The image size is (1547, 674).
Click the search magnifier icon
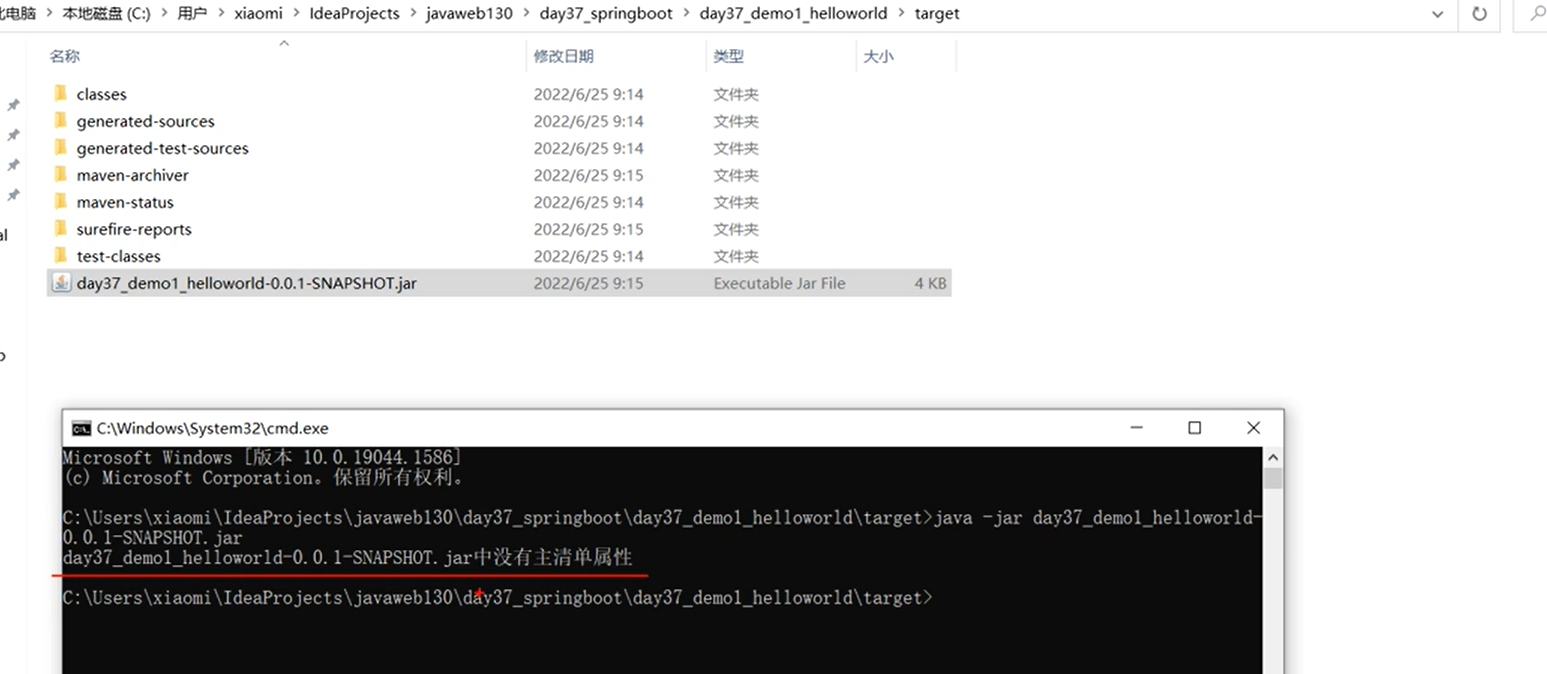tap(1538, 14)
